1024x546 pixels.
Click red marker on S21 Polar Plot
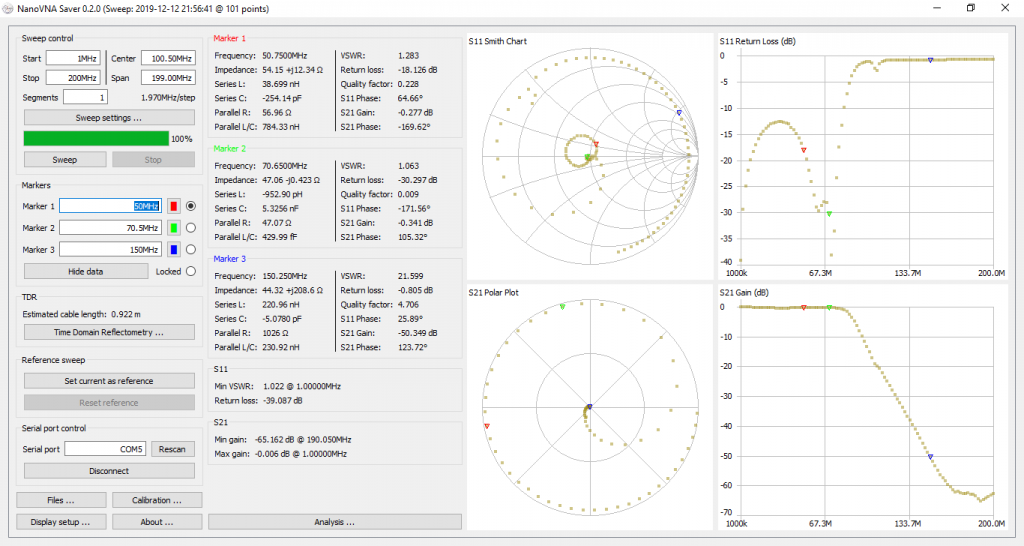click(x=487, y=426)
